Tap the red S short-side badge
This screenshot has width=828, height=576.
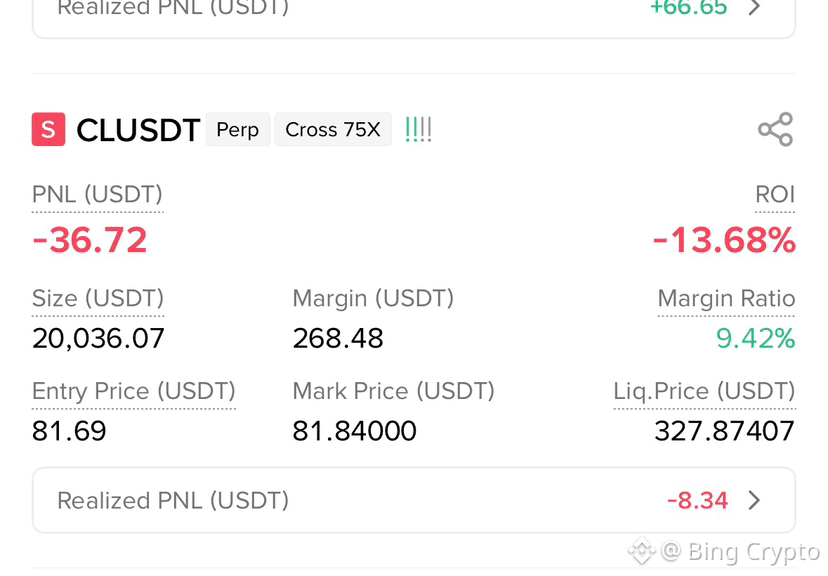pyautogui.click(x=49, y=129)
